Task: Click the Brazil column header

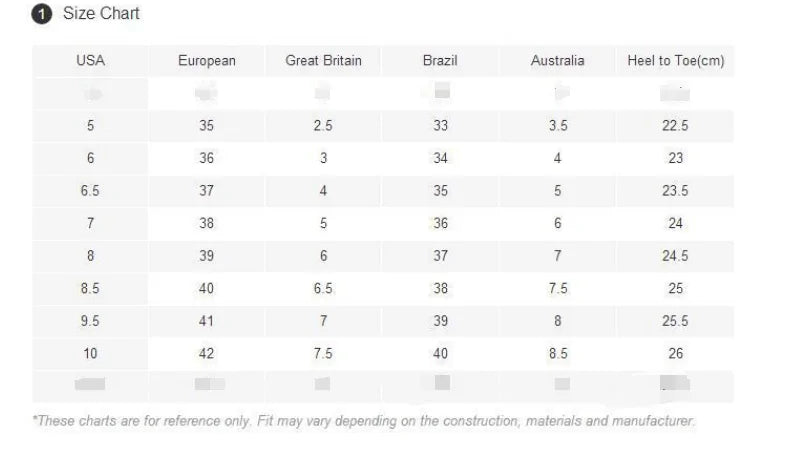Action: 440,61
